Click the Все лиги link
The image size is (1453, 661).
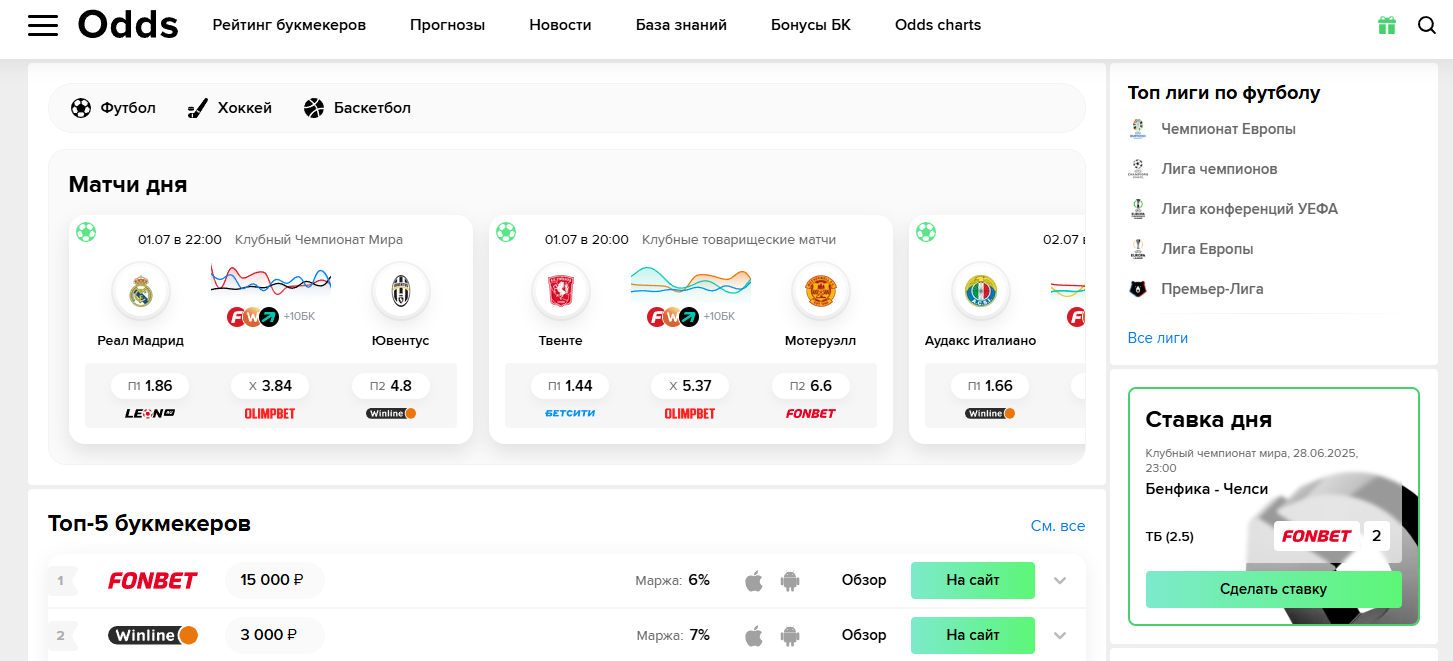[x=1157, y=338]
